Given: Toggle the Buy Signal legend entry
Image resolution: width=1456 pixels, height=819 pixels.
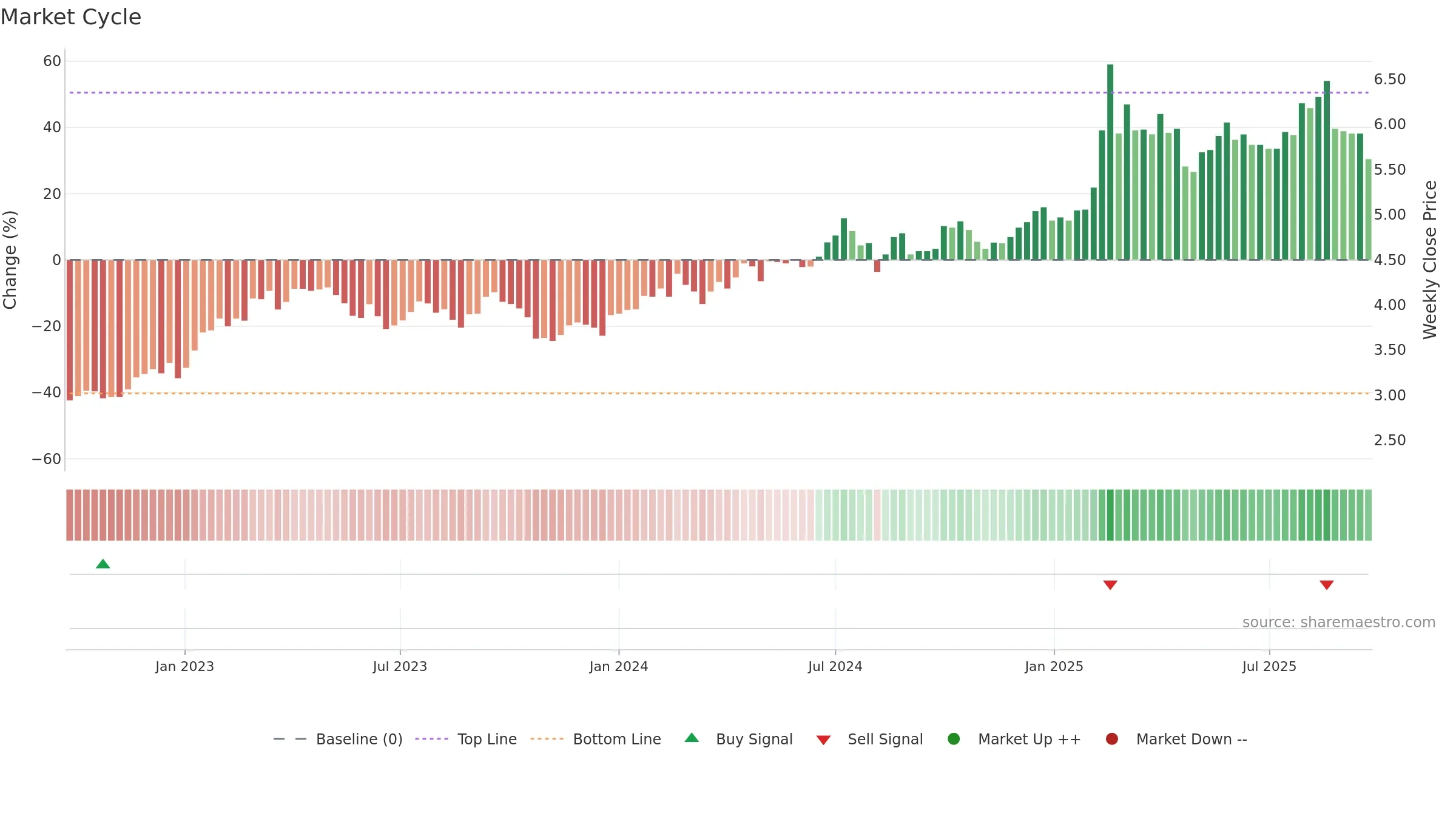Looking at the screenshot, I should click(738, 739).
